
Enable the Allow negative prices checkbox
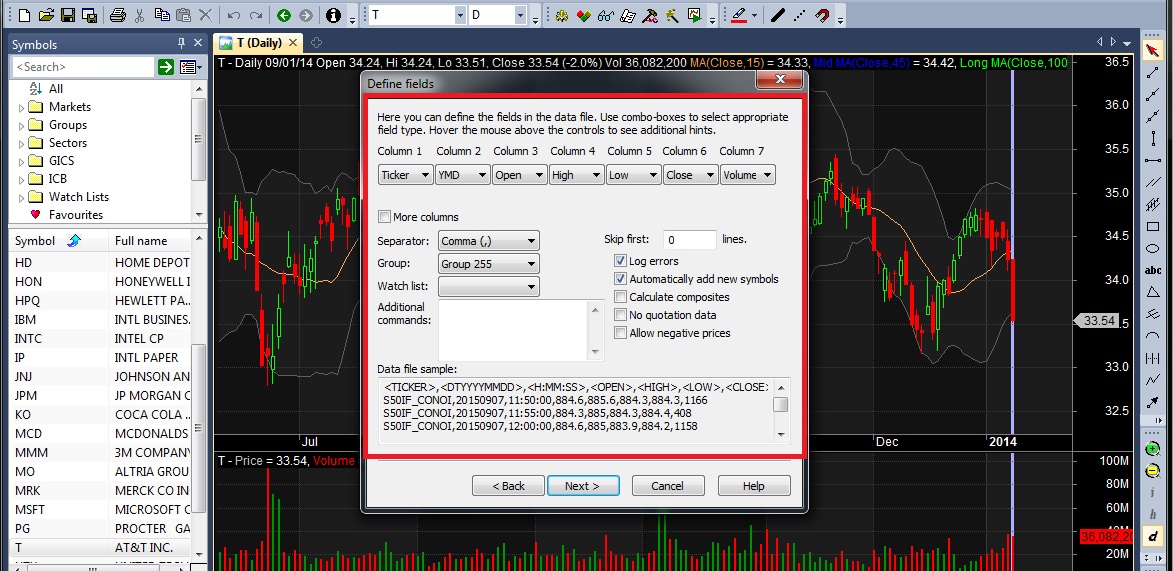[620, 333]
